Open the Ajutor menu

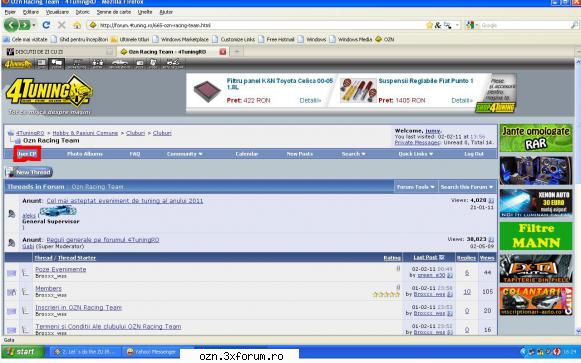(166, 12)
